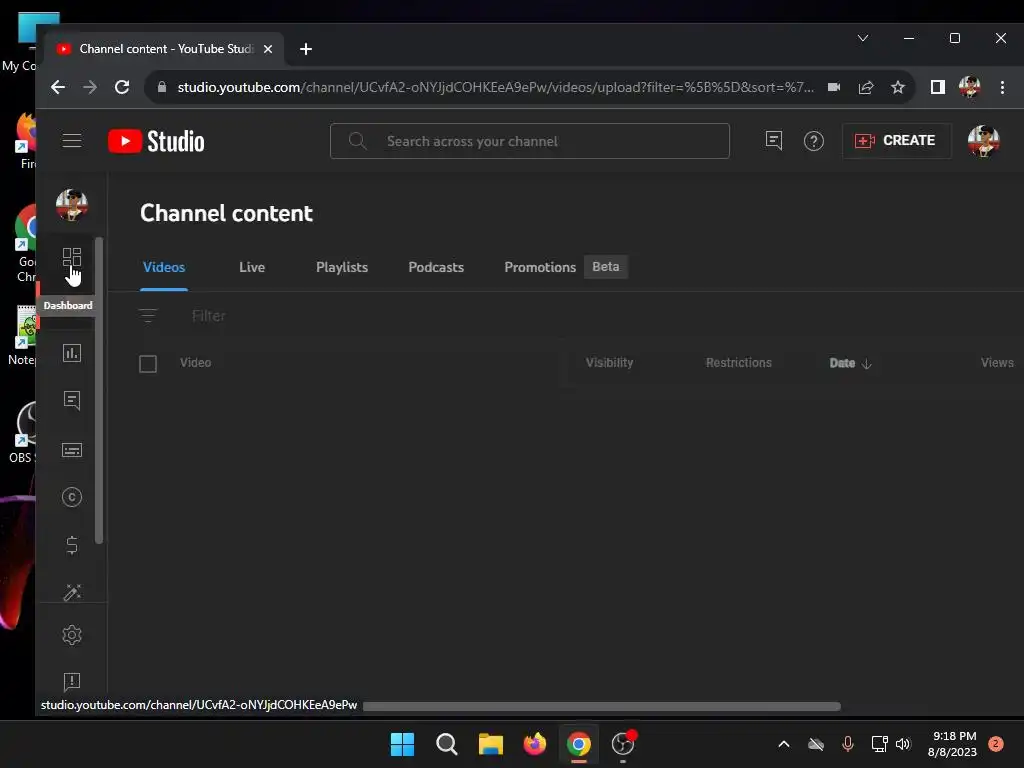Open the Earn dollar-sign icon

click(x=72, y=545)
